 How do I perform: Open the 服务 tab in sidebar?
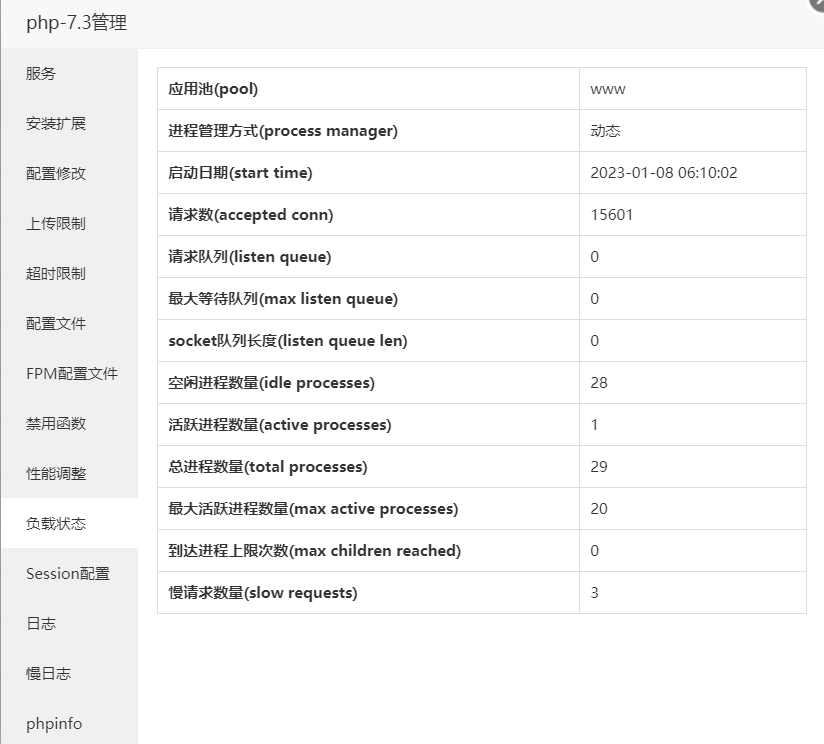tap(69, 74)
